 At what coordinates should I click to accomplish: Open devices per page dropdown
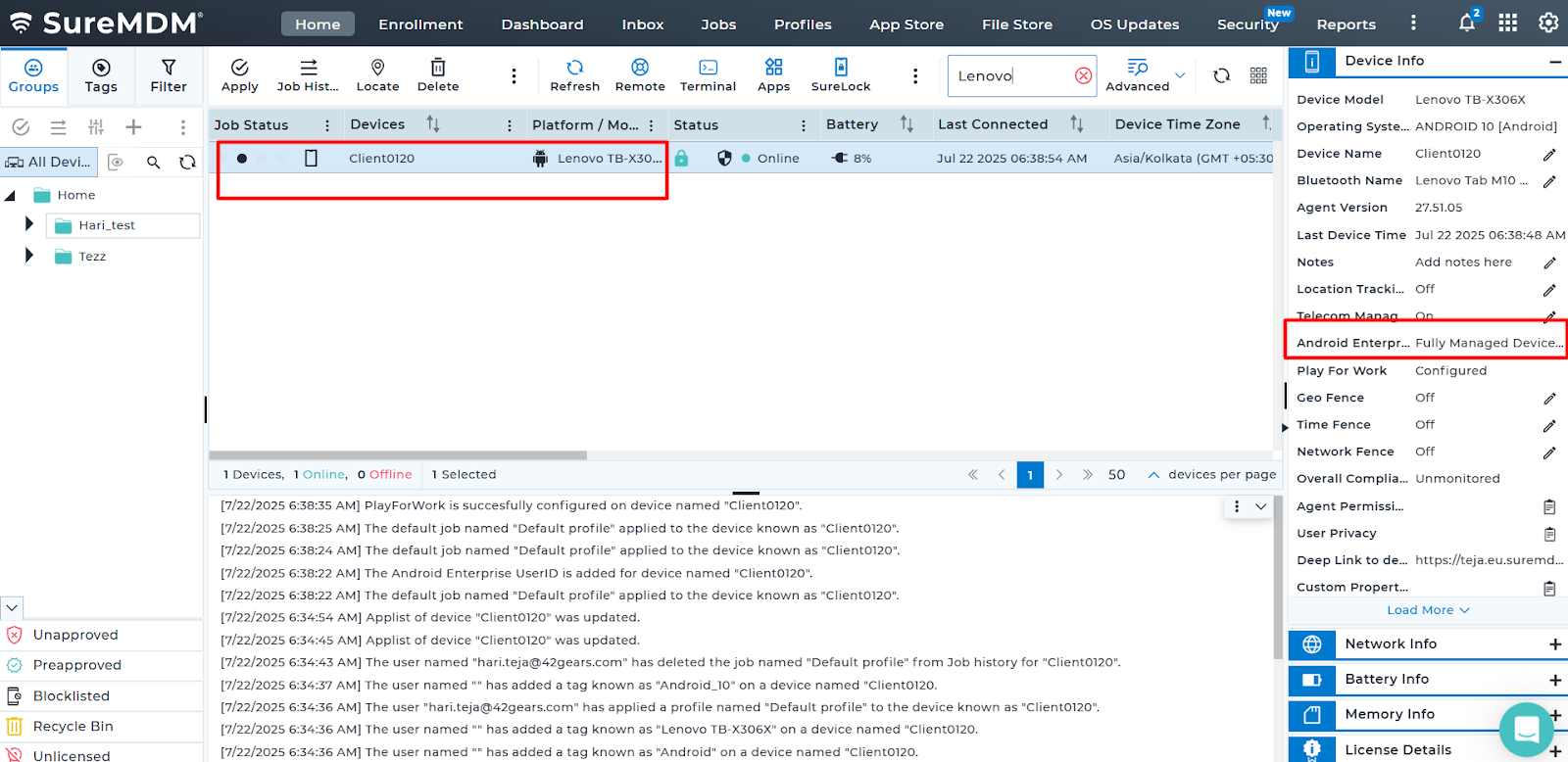[1153, 474]
